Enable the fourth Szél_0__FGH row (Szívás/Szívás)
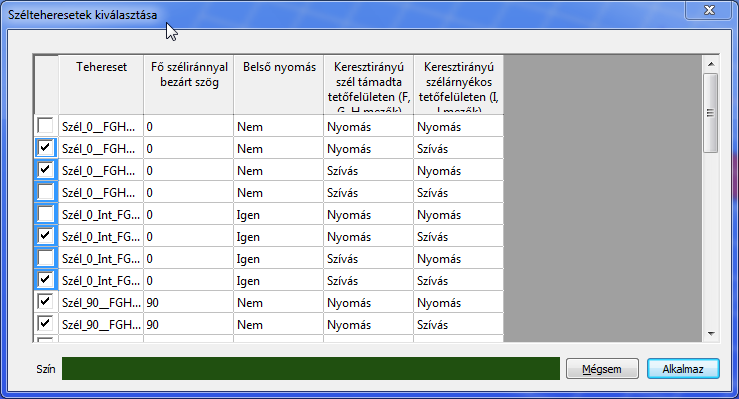 point(45,192)
